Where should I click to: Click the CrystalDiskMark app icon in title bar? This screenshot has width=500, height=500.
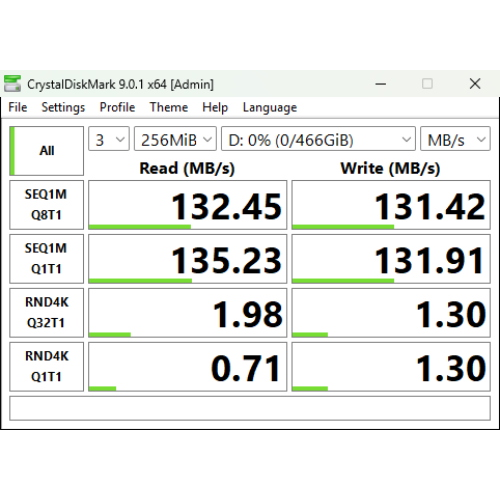pyautogui.click(x=12, y=83)
